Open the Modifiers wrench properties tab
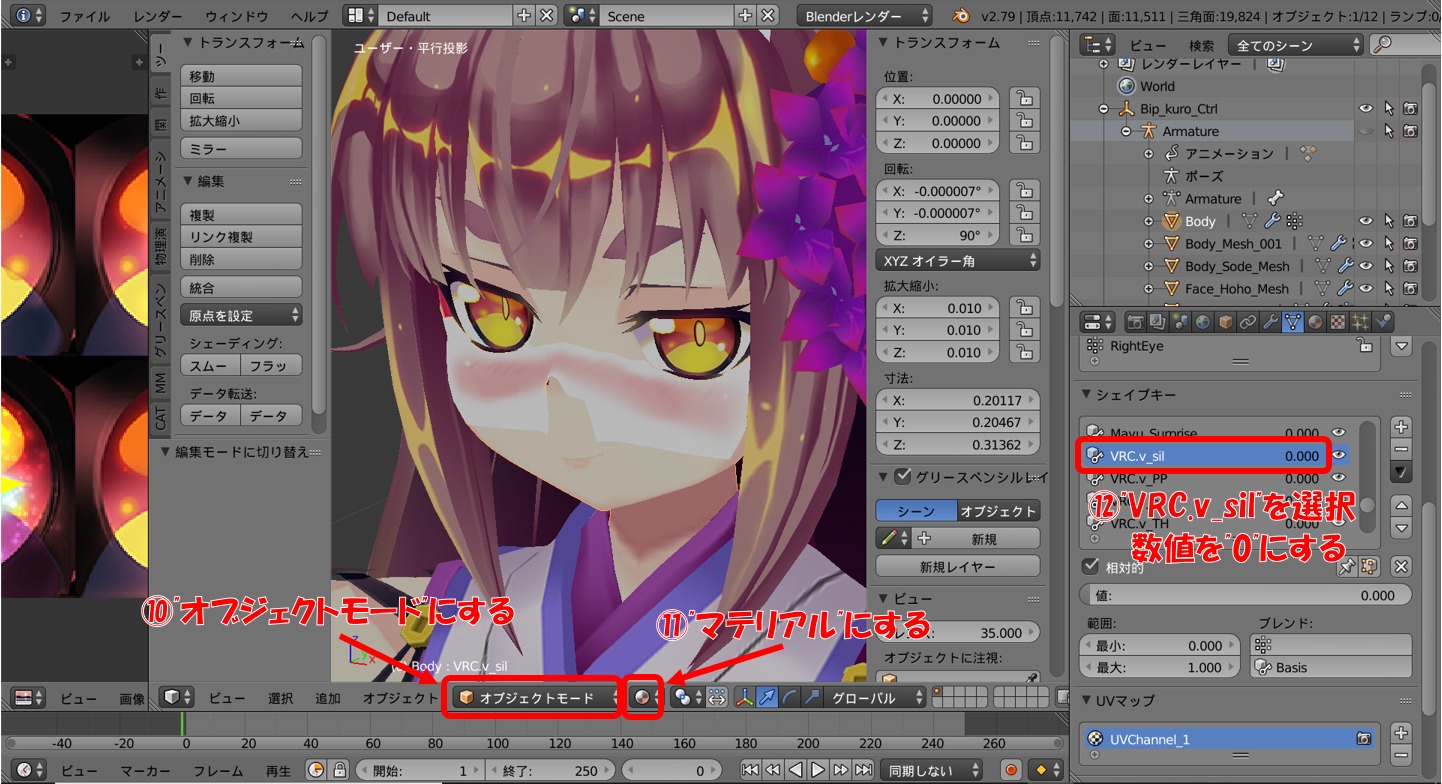The image size is (1442, 784). pos(1270,322)
